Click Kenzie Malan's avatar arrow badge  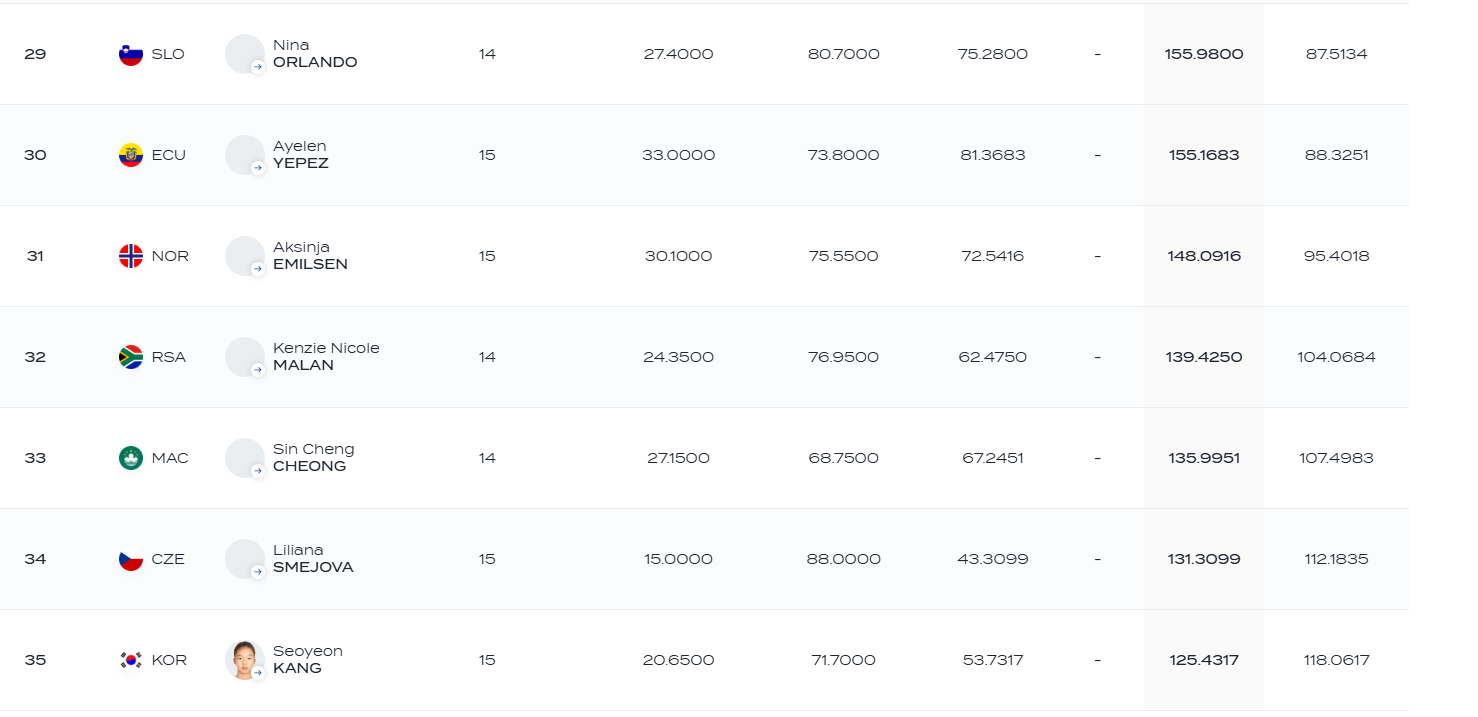pyautogui.click(x=257, y=370)
